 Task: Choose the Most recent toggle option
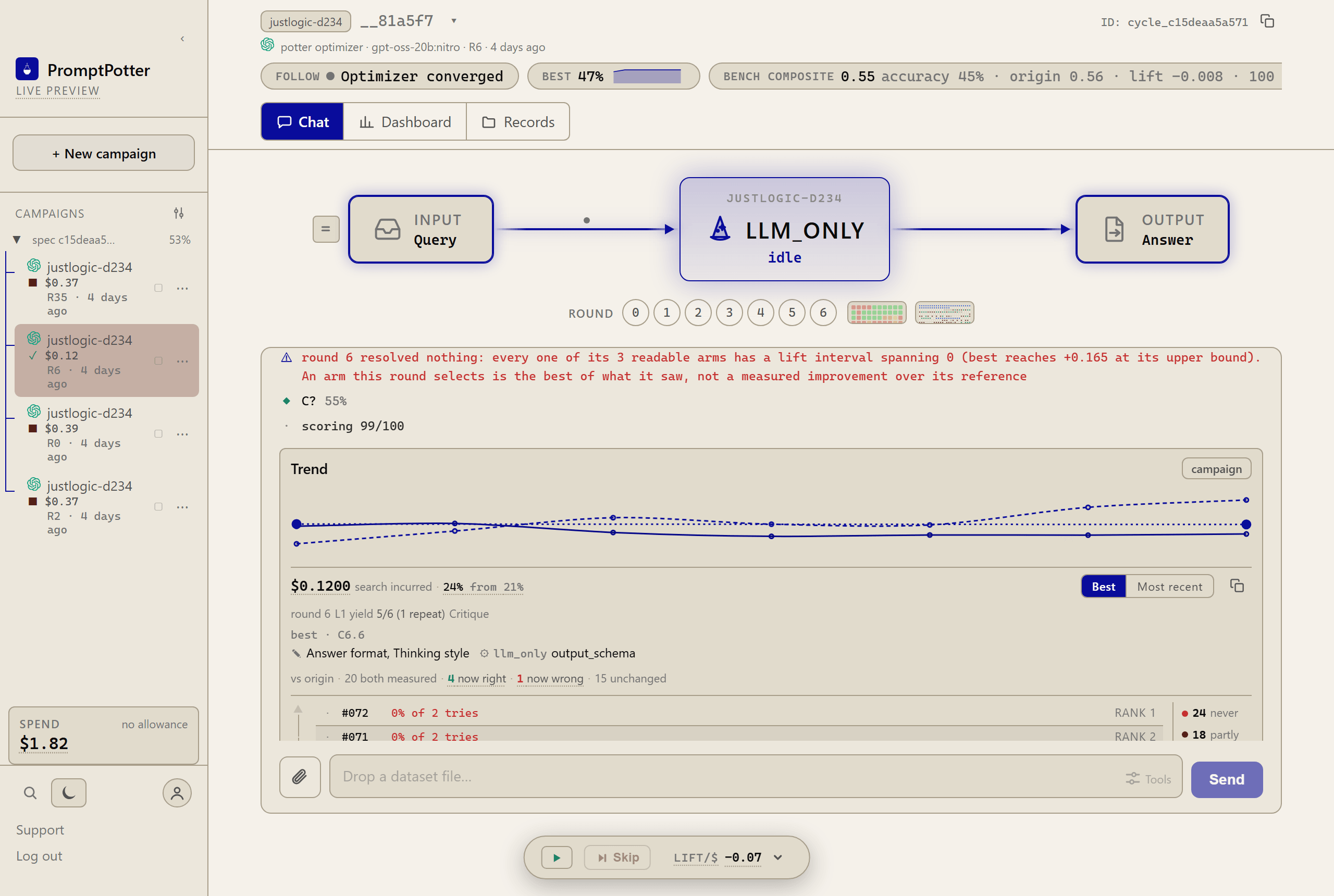(1169, 586)
